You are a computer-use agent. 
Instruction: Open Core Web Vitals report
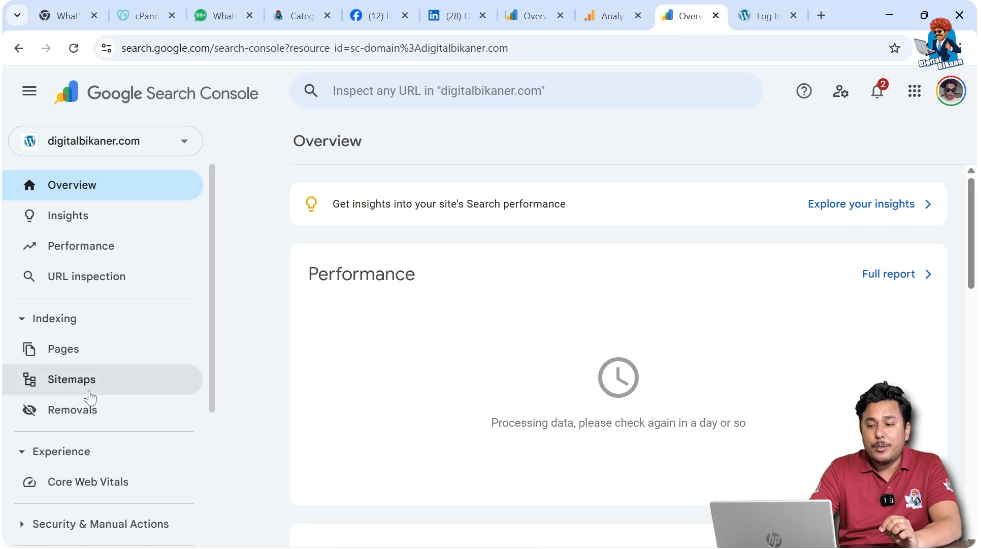click(102, 482)
